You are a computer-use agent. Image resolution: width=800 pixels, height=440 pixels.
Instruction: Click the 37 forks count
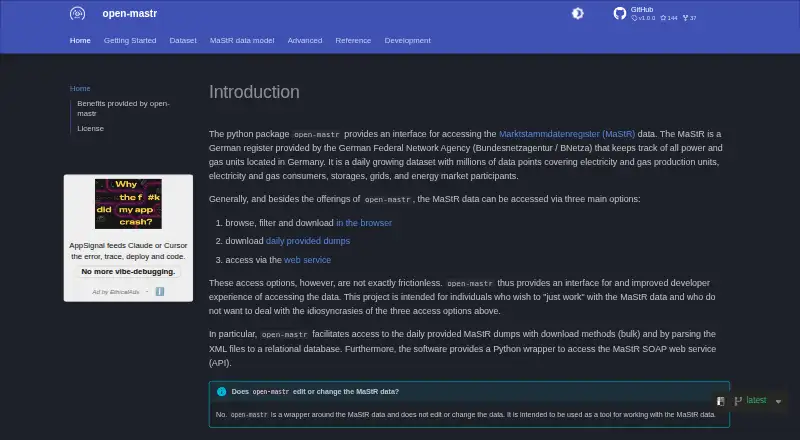point(689,18)
